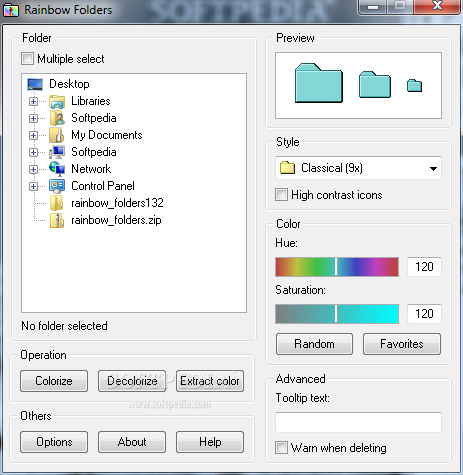Select Desktop label in folder tree

click(69, 84)
